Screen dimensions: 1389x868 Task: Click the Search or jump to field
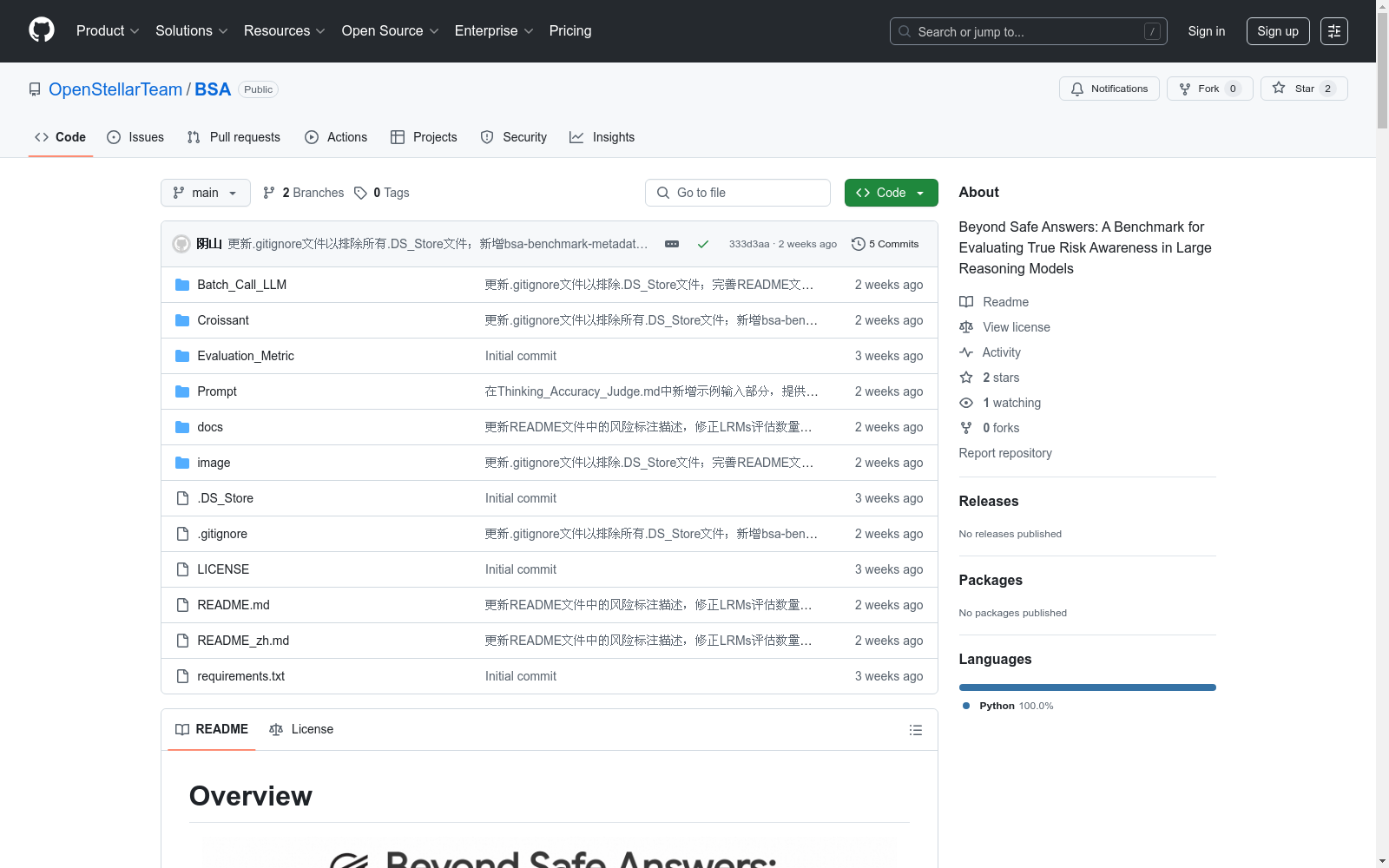pyautogui.click(x=1029, y=31)
